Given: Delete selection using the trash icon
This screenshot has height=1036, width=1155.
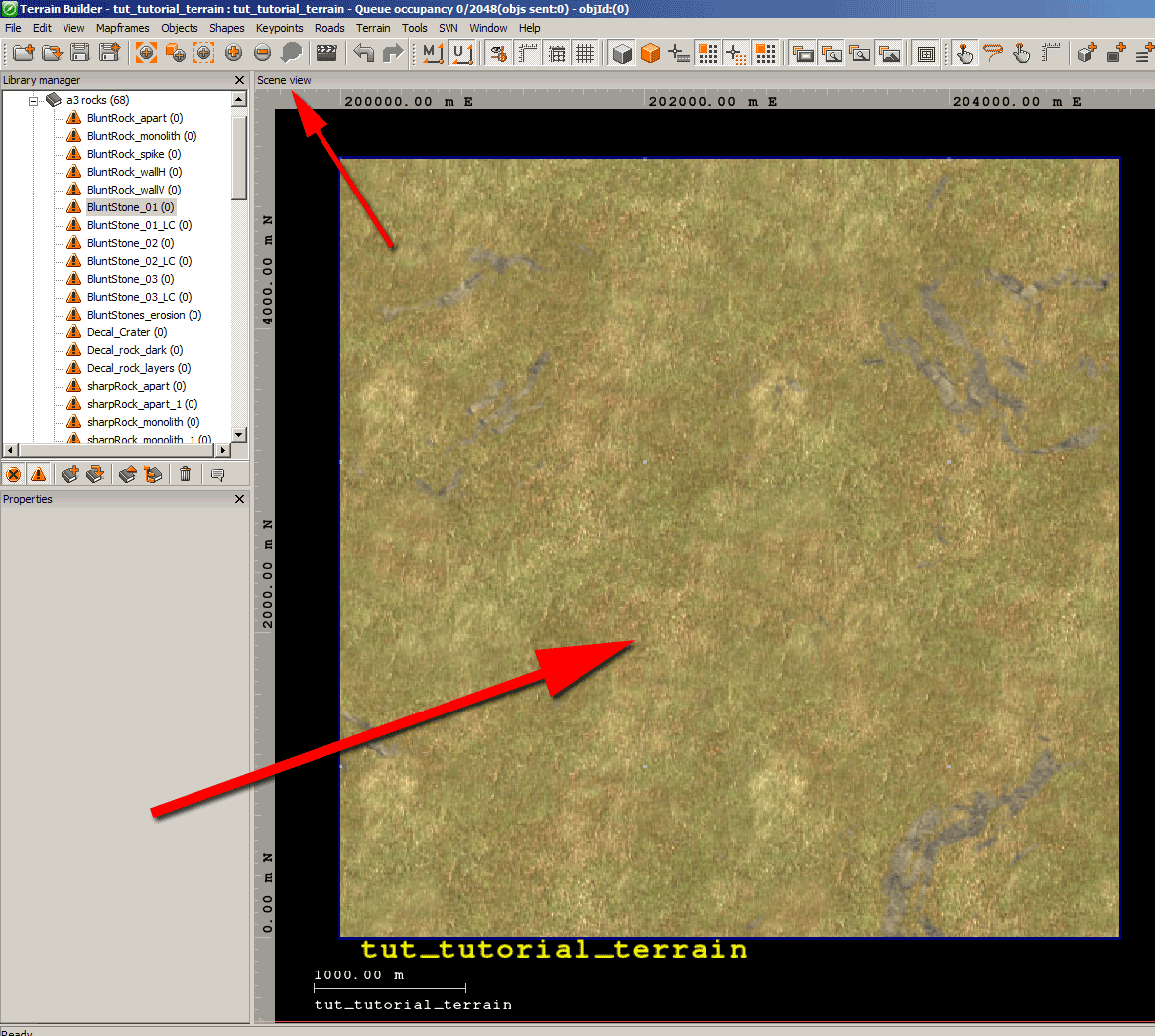Looking at the screenshot, I should tap(186, 474).
